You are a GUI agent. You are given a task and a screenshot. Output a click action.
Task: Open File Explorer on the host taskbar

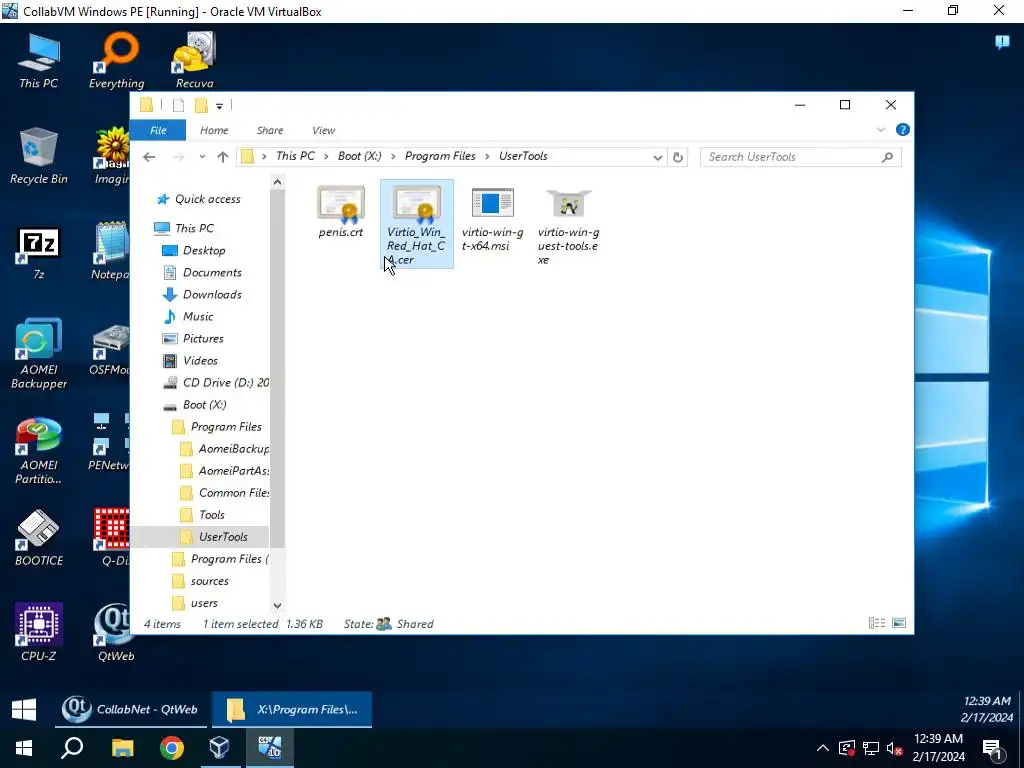click(x=122, y=748)
